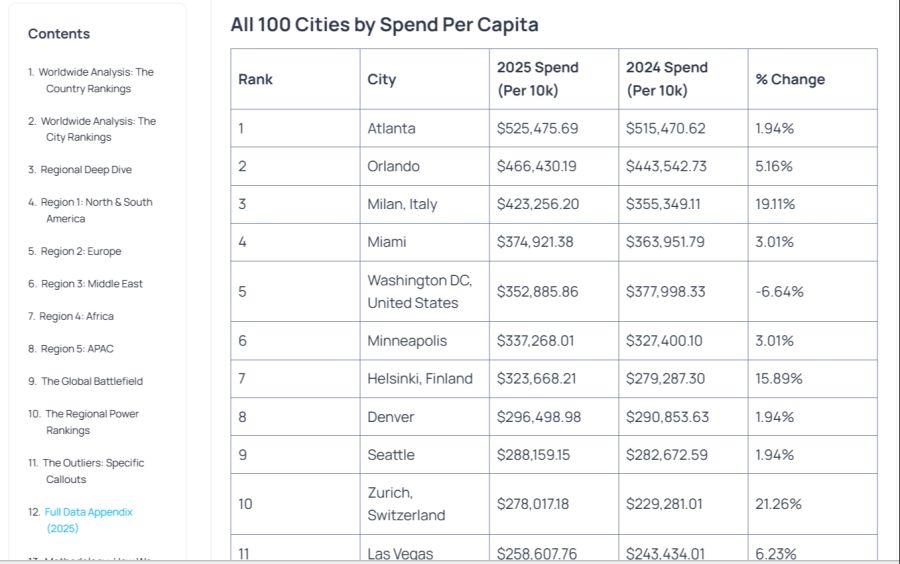
Task: Go to Region 4: Africa section
Action: tap(77, 316)
